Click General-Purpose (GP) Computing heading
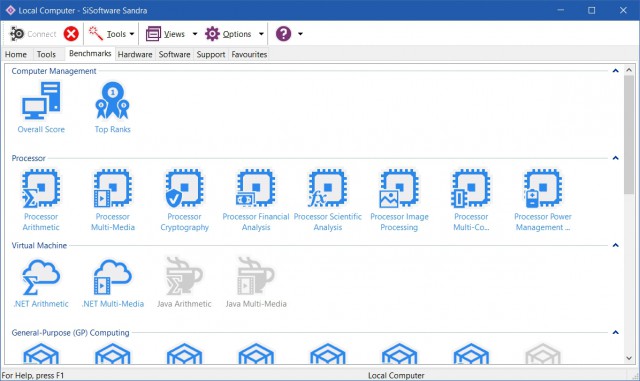 (70, 332)
